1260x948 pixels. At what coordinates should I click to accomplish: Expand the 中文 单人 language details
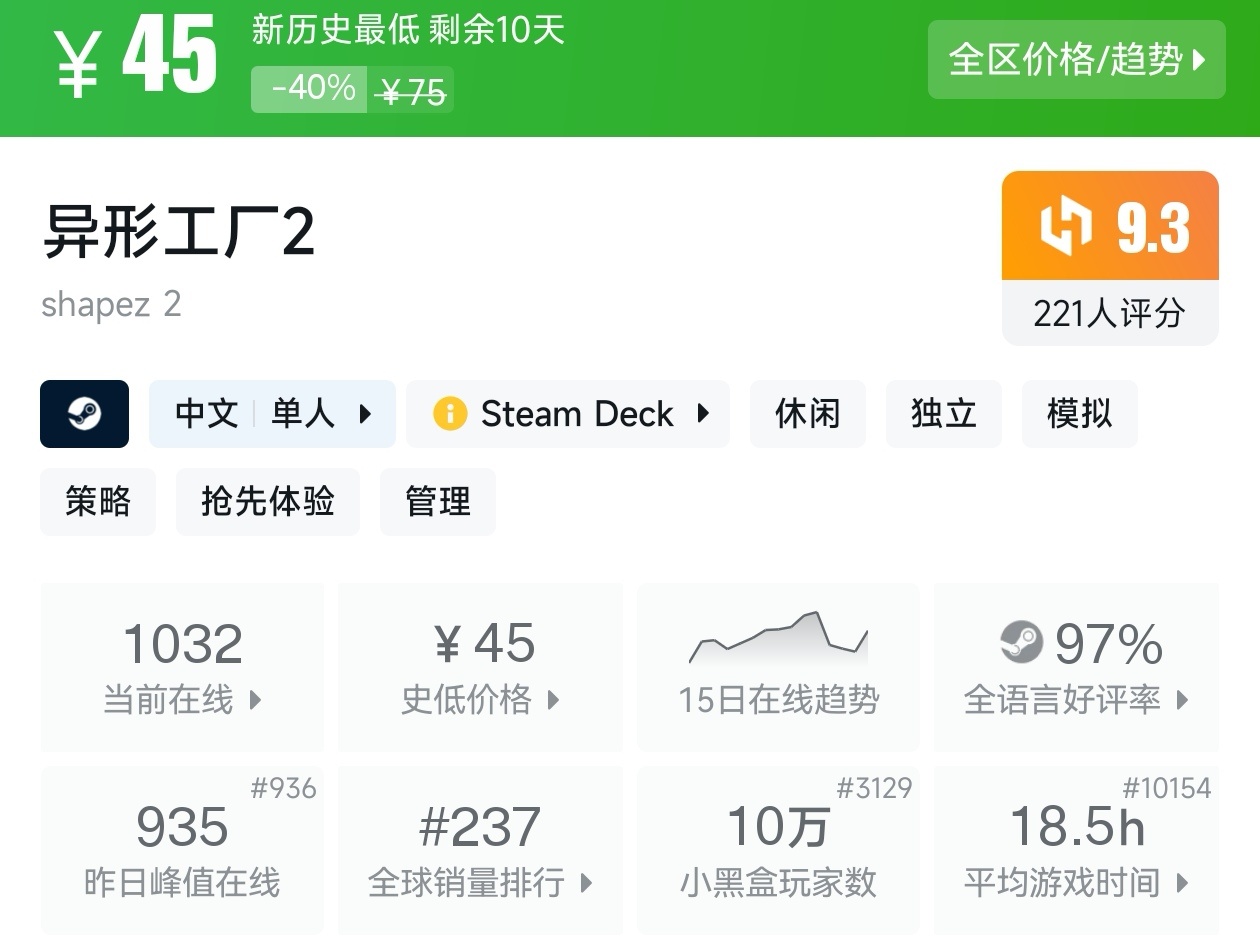point(272,414)
